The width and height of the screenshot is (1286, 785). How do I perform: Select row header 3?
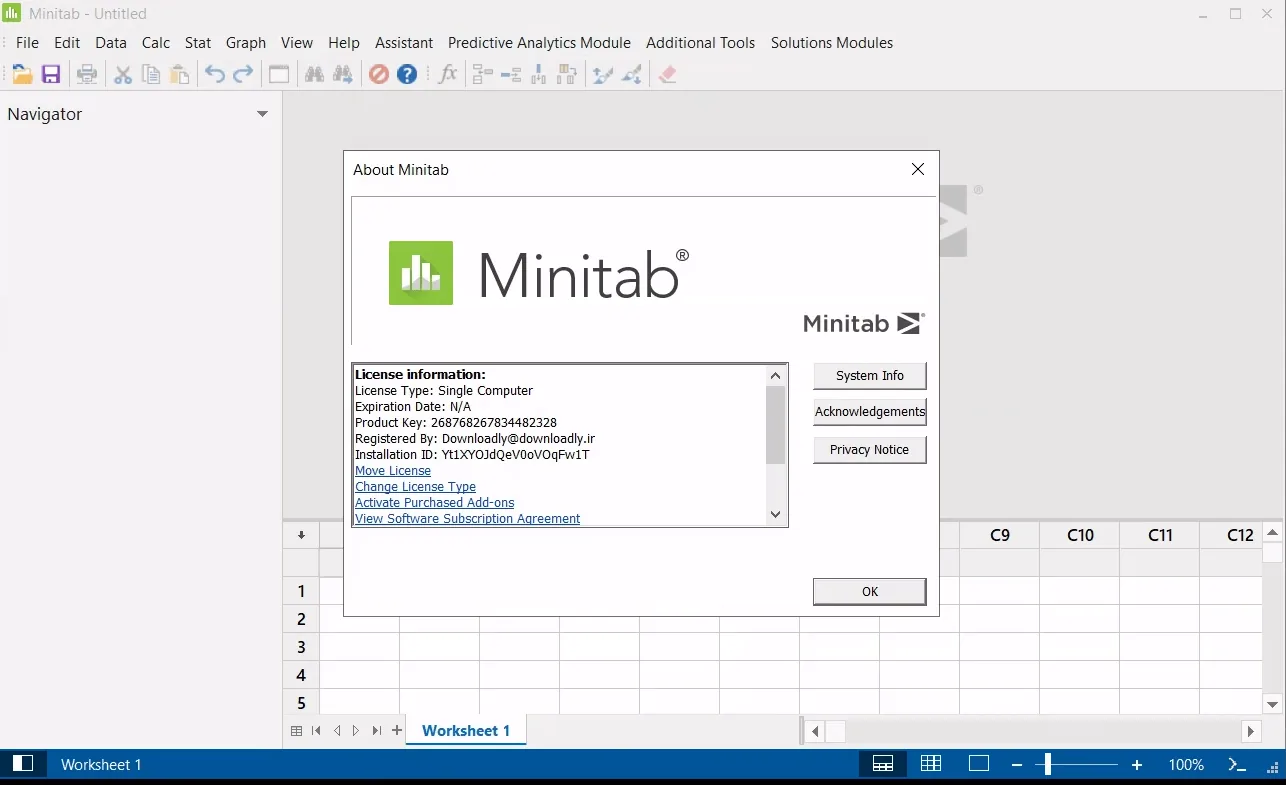[301, 647]
